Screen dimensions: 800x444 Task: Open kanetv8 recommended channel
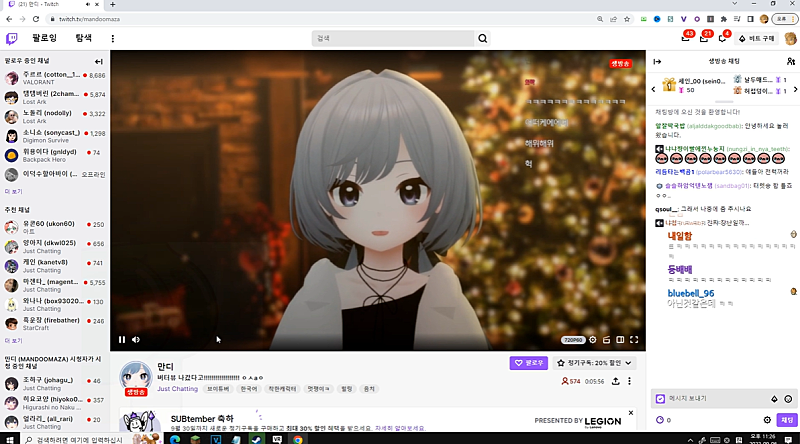click(x=55, y=266)
